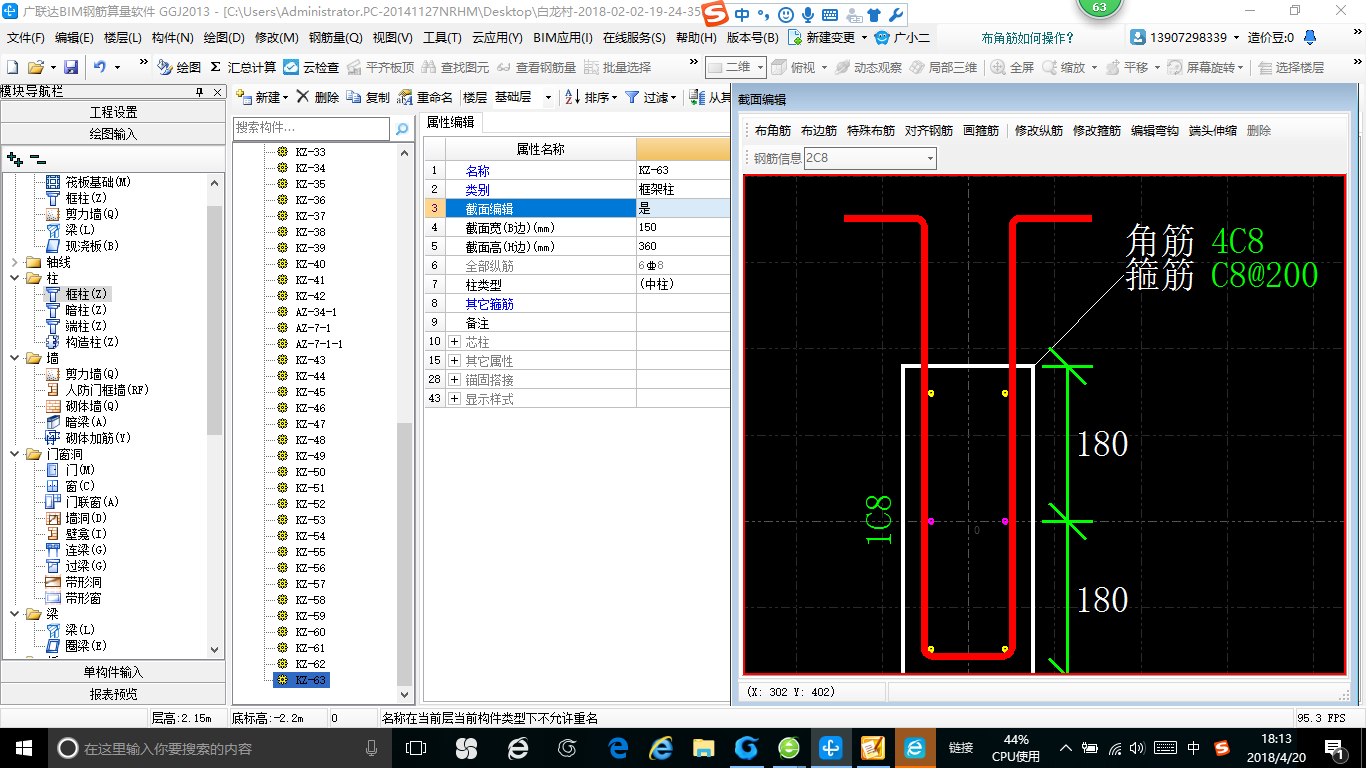Click the search magnifier next to 搜索构件
This screenshot has width=1366, height=768.
[402, 129]
